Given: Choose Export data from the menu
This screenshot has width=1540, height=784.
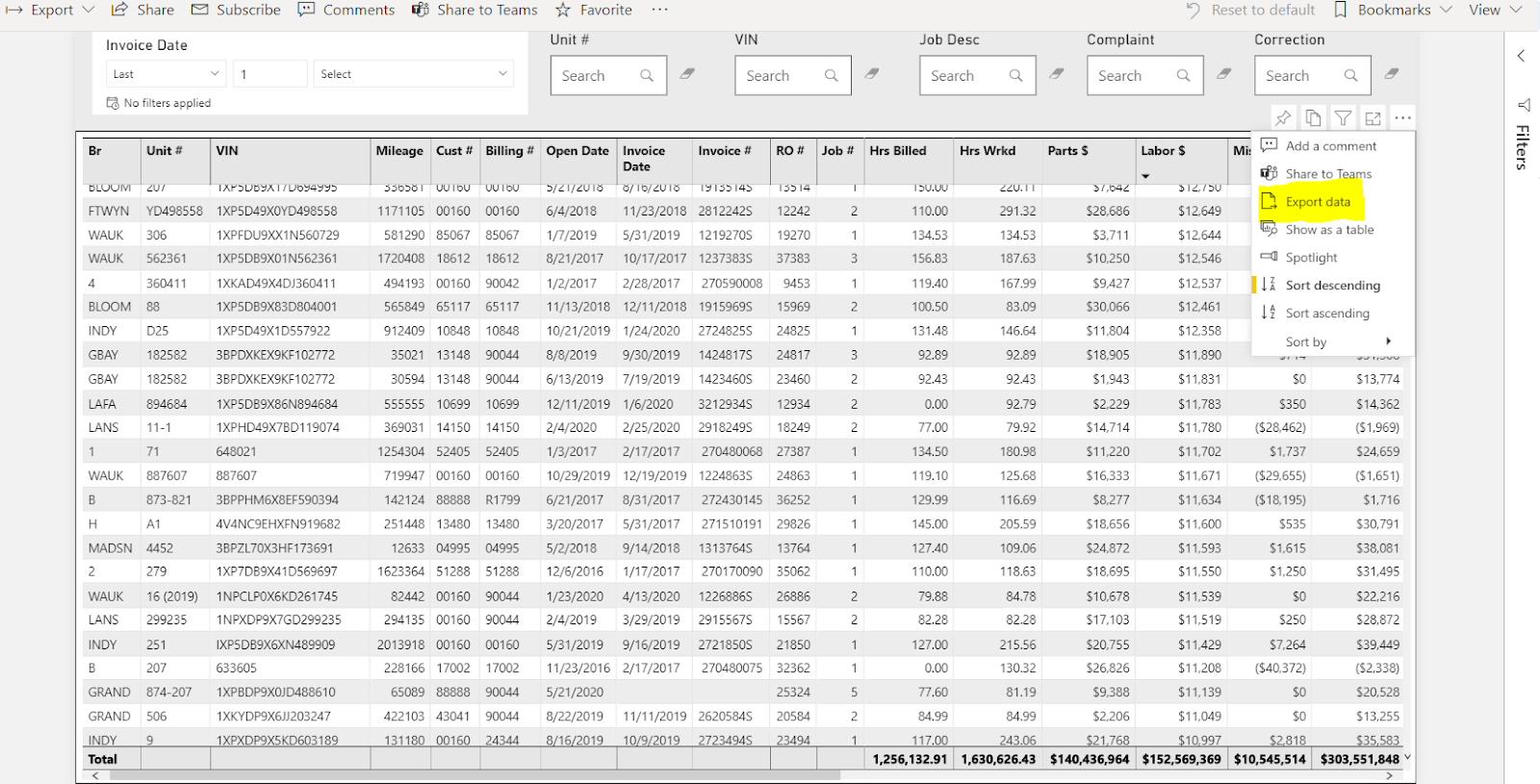Looking at the screenshot, I should pyautogui.click(x=1332, y=202).
